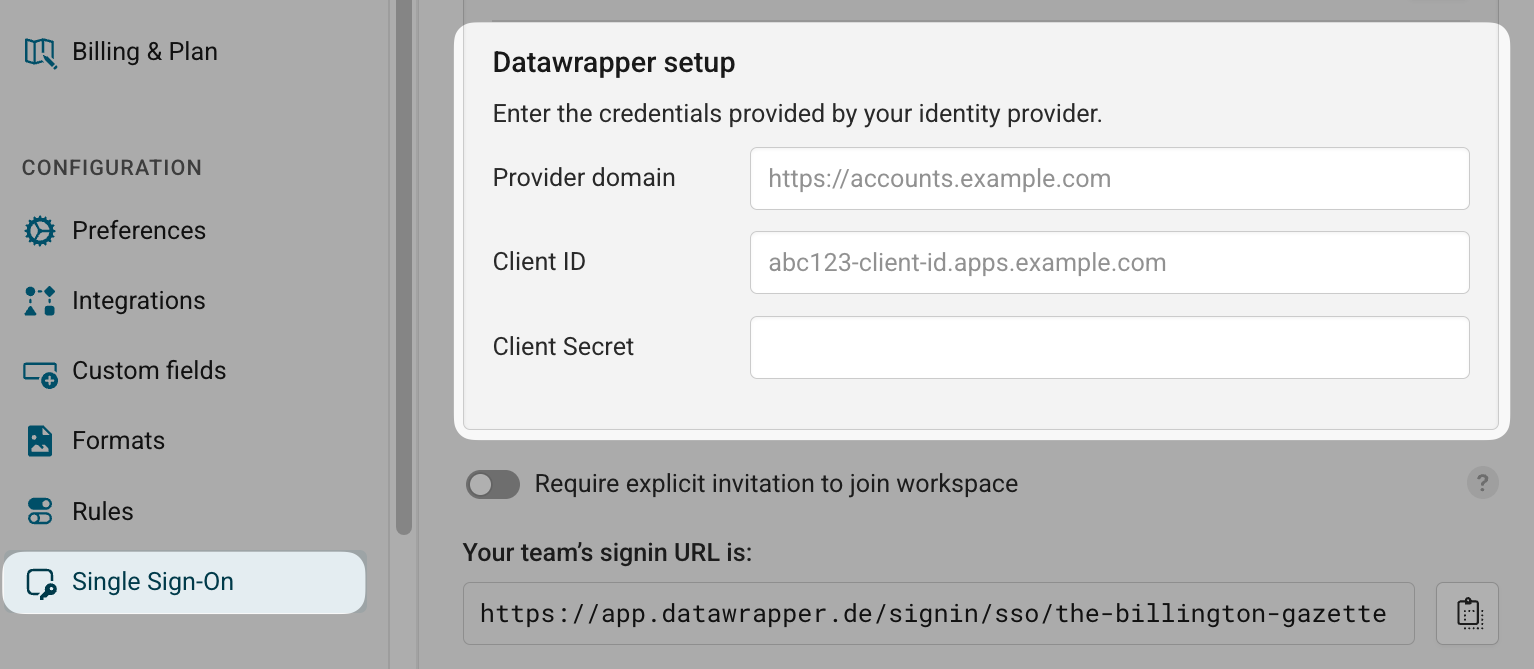Click the Rules toggles icon
1534x669 pixels.
point(40,512)
